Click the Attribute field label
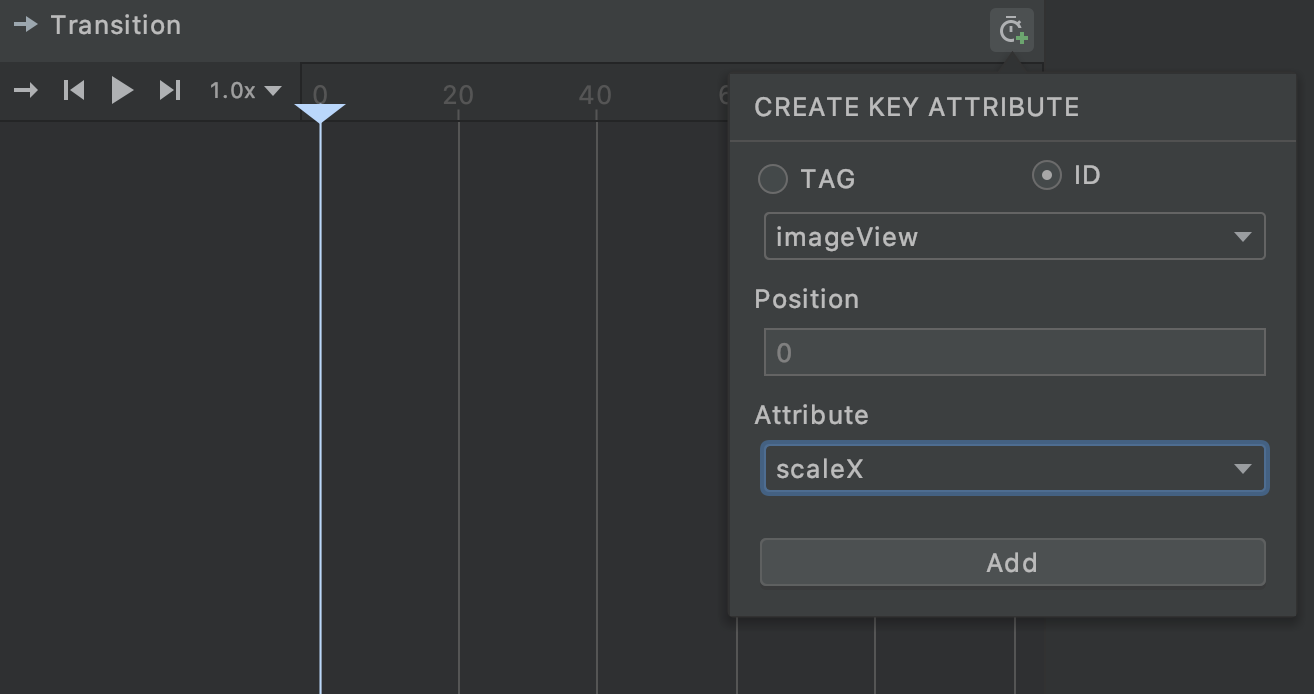1314x694 pixels. pos(811,415)
